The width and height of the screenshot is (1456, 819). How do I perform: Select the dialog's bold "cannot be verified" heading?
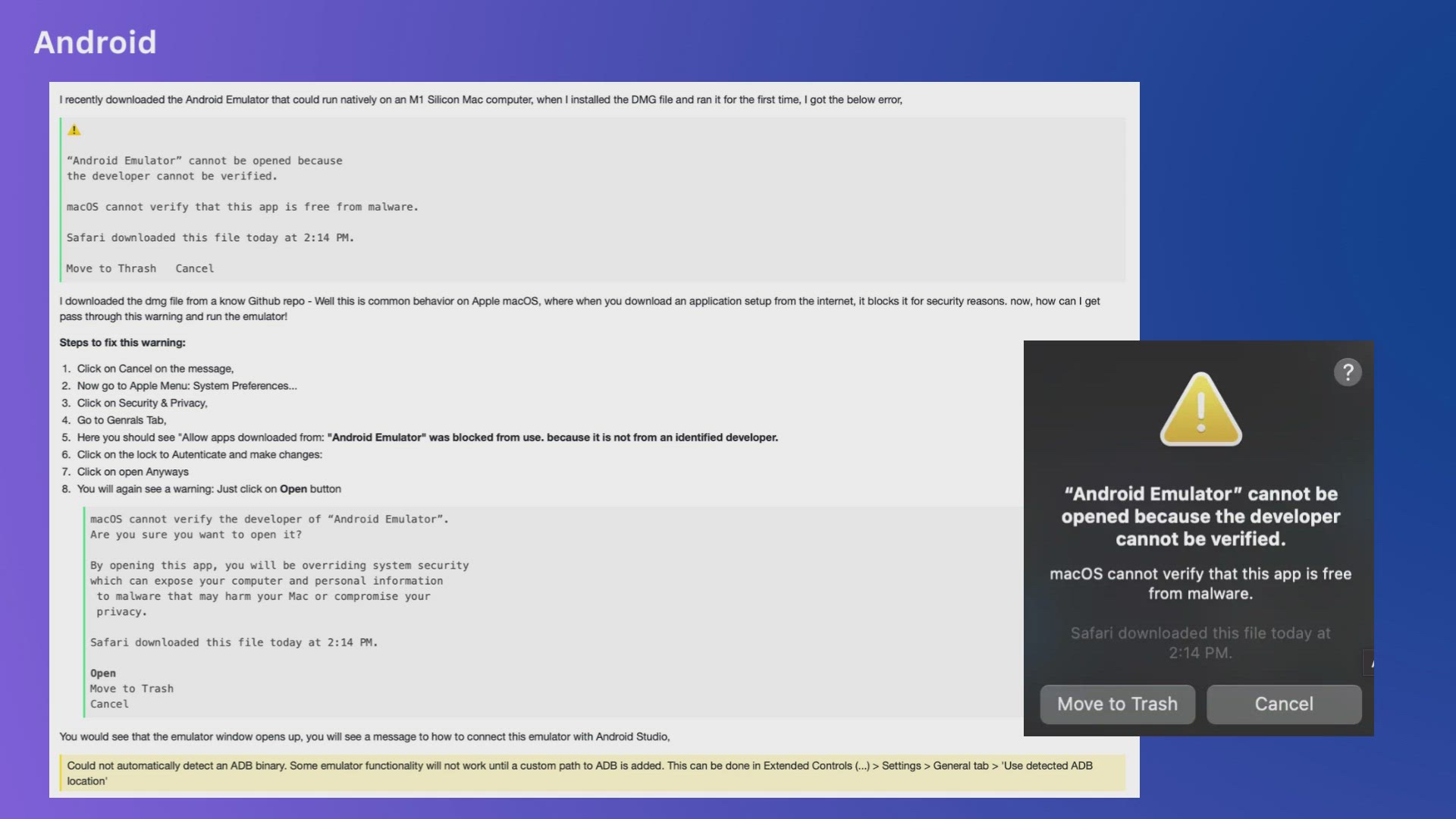[1200, 516]
